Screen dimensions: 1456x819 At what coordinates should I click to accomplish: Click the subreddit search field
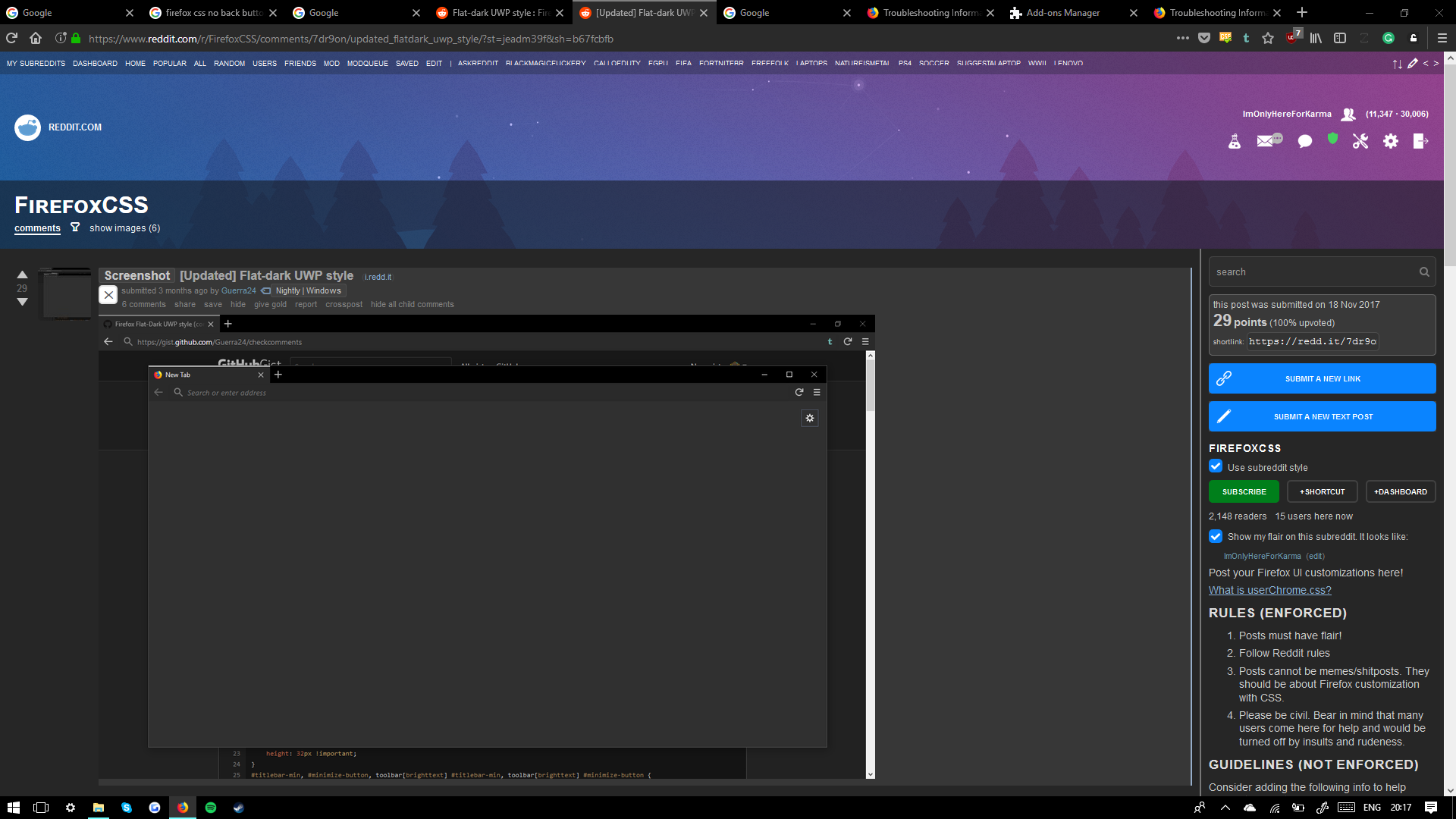[1312, 271]
